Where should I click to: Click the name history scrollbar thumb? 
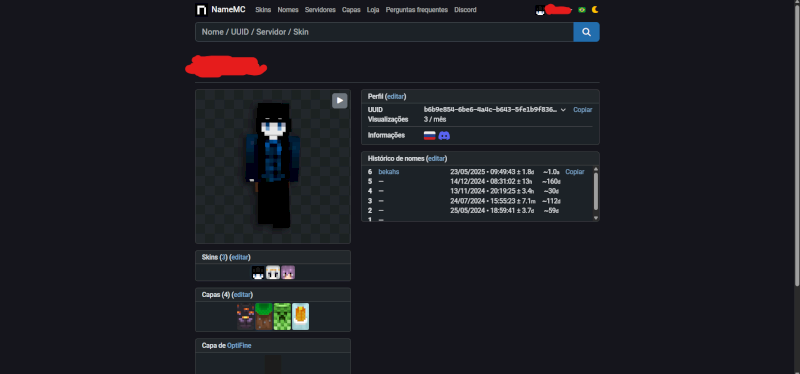595,191
